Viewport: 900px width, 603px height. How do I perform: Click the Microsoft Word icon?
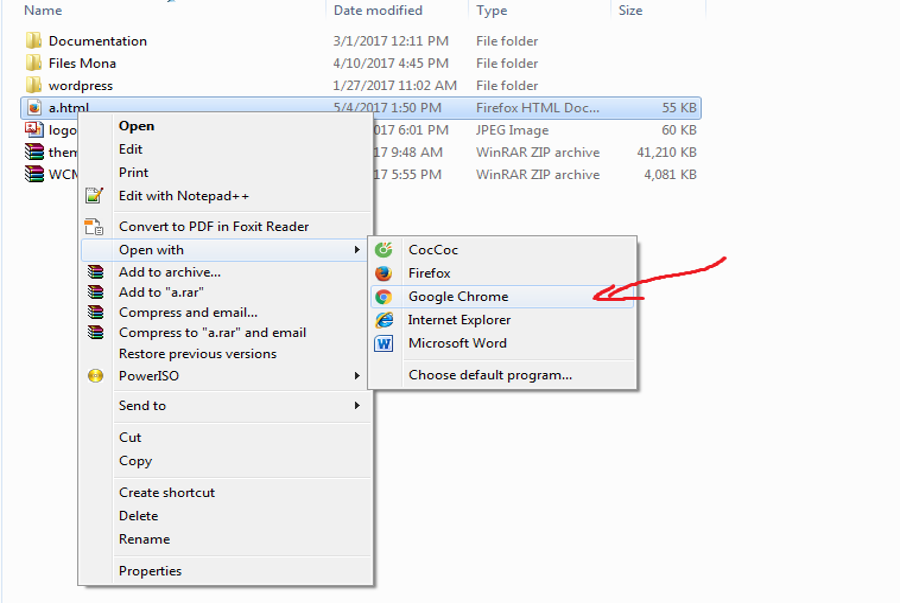[383, 343]
